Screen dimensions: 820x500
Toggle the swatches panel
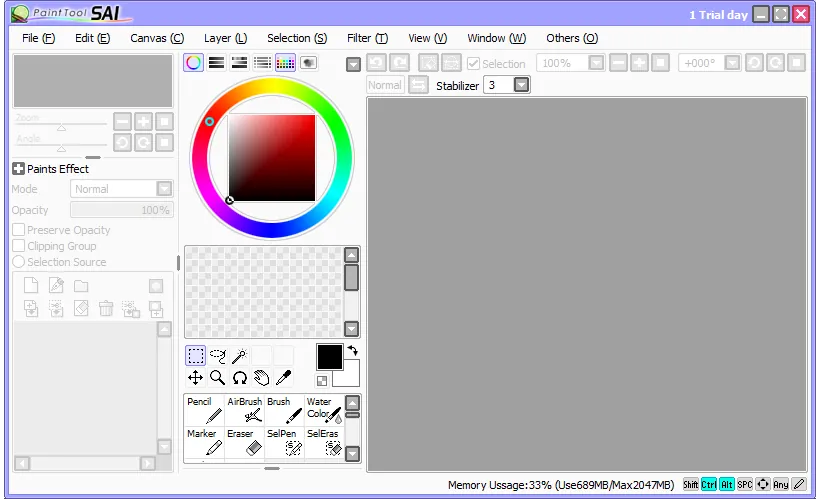[x=286, y=63]
